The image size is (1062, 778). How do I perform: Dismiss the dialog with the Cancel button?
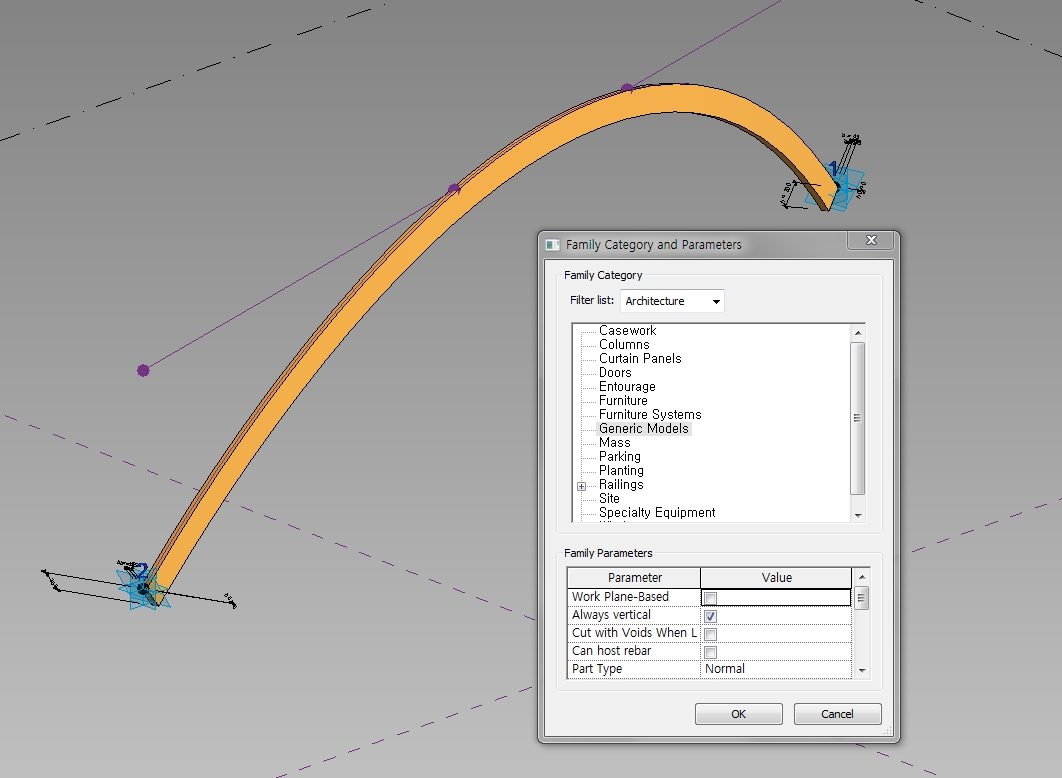pos(836,714)
